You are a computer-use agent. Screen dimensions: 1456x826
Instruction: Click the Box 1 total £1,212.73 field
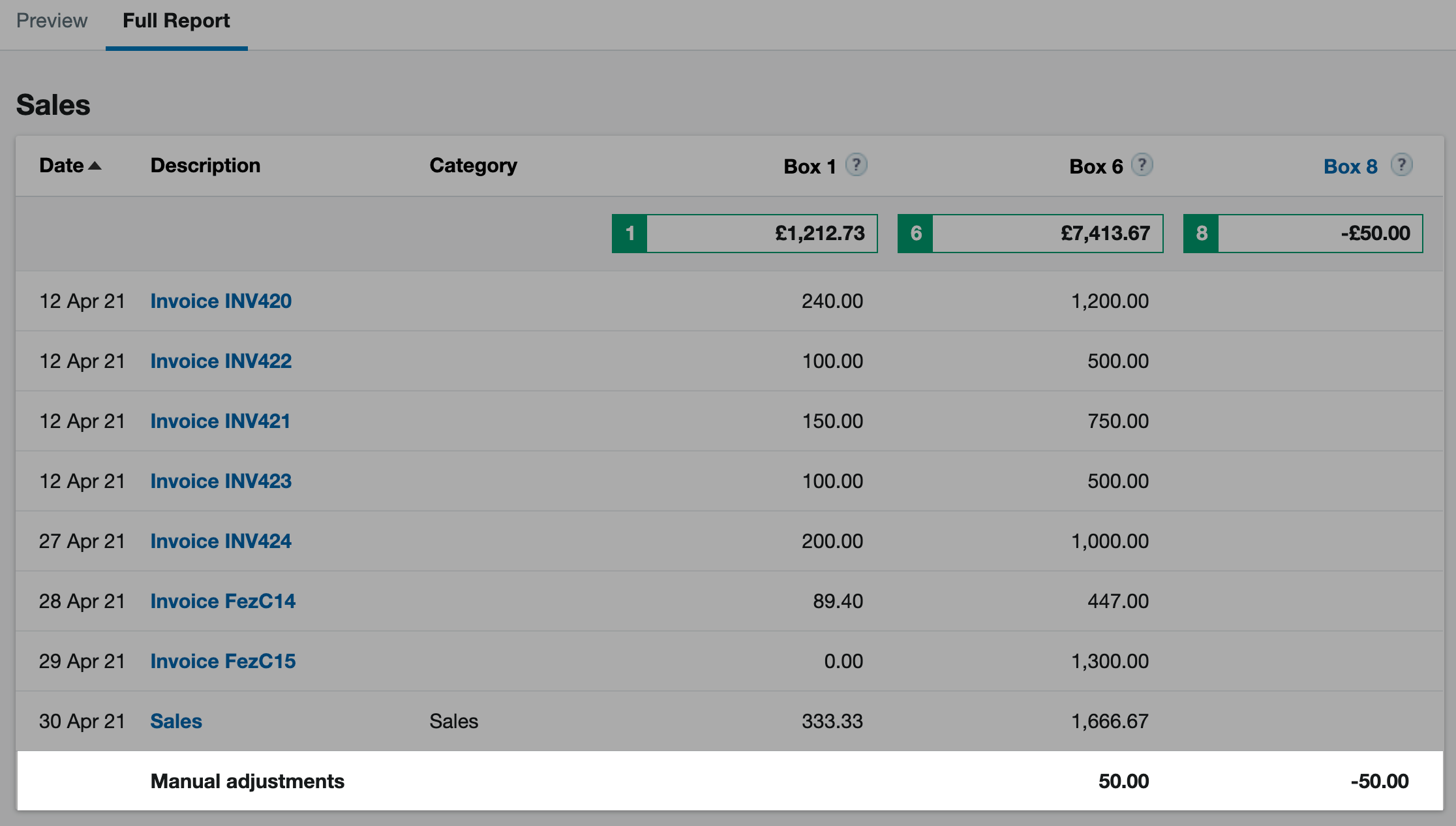coord(761,234)
